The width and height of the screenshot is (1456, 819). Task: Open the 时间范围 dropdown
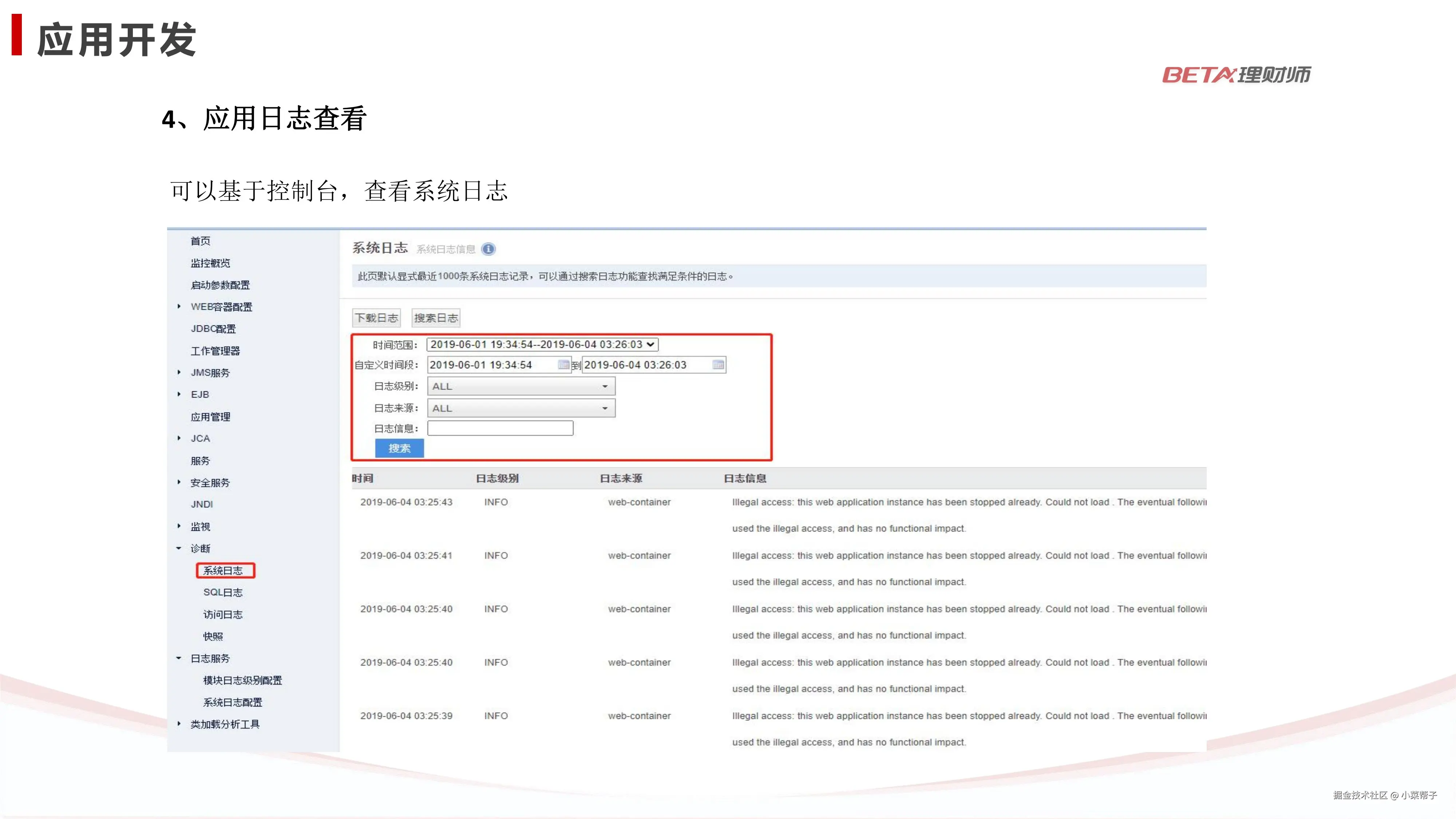[542, 344]
